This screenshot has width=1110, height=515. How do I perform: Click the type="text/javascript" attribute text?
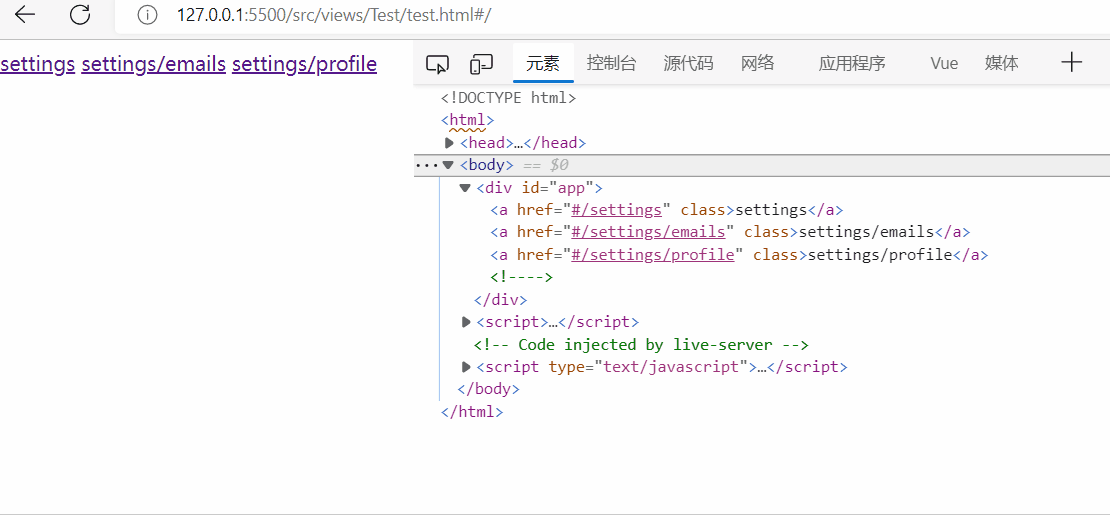[x=648, y=367]
